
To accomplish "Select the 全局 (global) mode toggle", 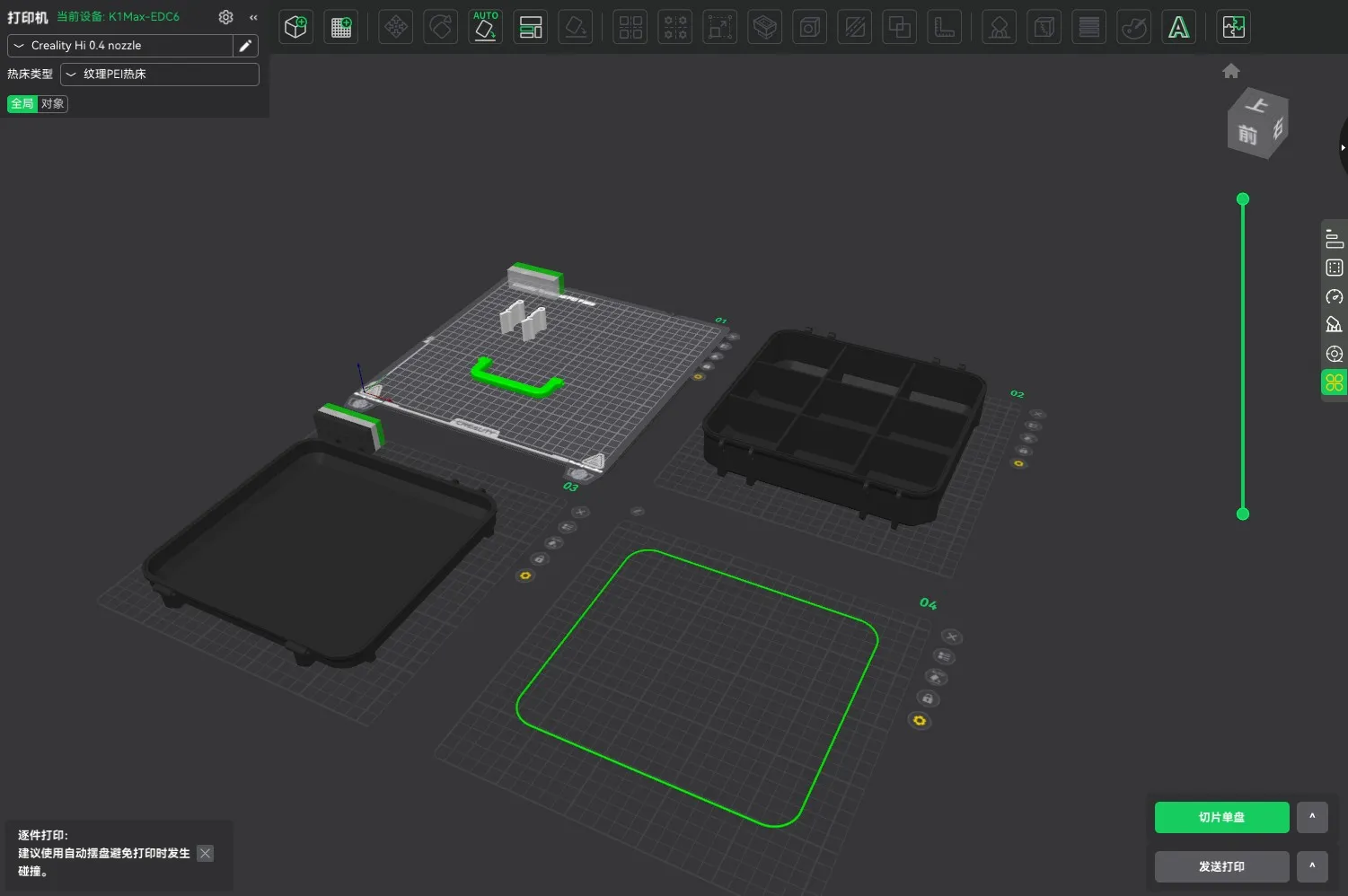I will [x=22, y=104].
